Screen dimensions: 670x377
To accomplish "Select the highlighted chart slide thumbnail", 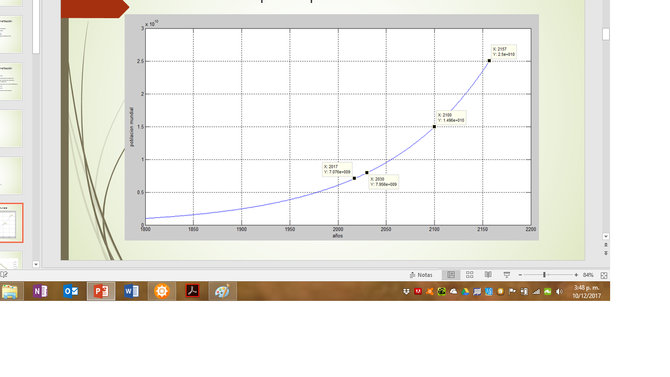I will pyautogui.click(x=11, y=223).
